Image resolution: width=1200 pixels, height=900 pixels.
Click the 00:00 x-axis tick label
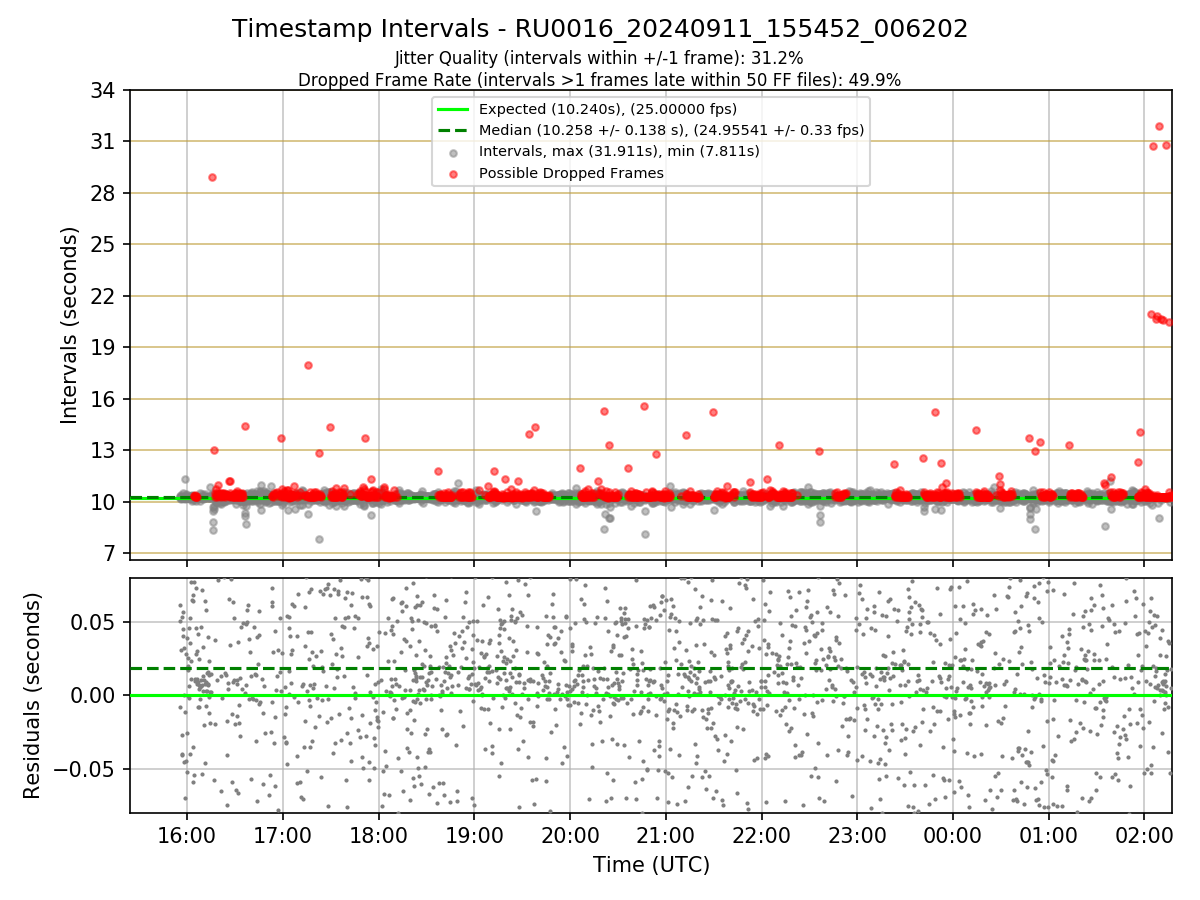tap(953, 834)
